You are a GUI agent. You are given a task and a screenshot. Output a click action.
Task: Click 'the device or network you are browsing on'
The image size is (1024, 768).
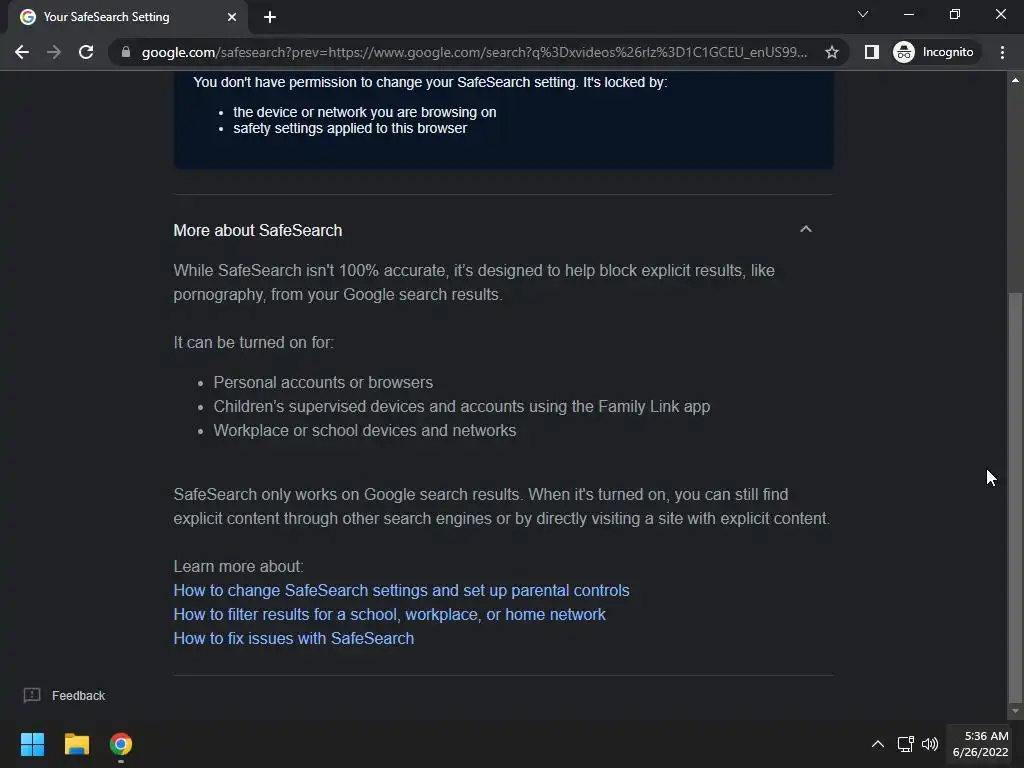[x=364, y=112]
